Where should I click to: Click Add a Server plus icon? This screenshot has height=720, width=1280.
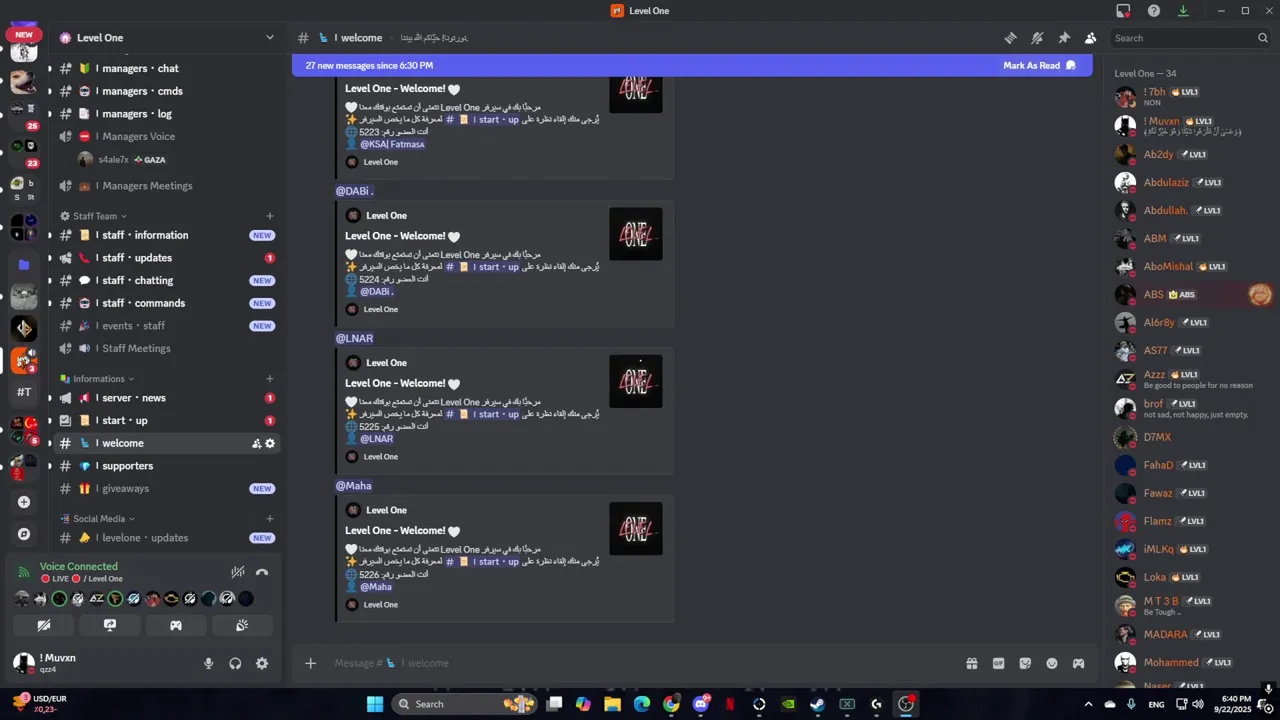point(24,502)
